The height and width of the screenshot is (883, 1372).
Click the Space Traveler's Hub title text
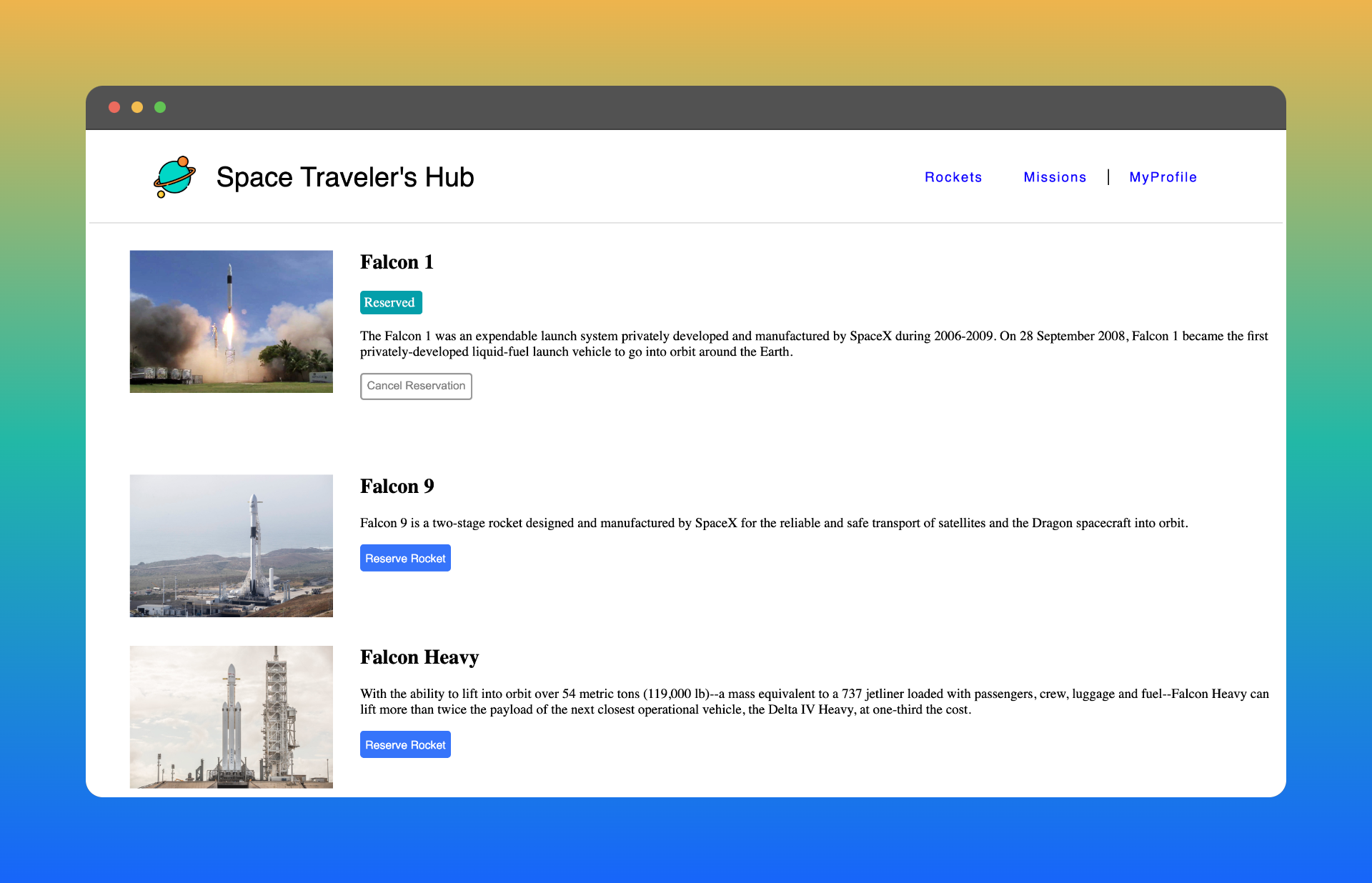coord(346,177)
